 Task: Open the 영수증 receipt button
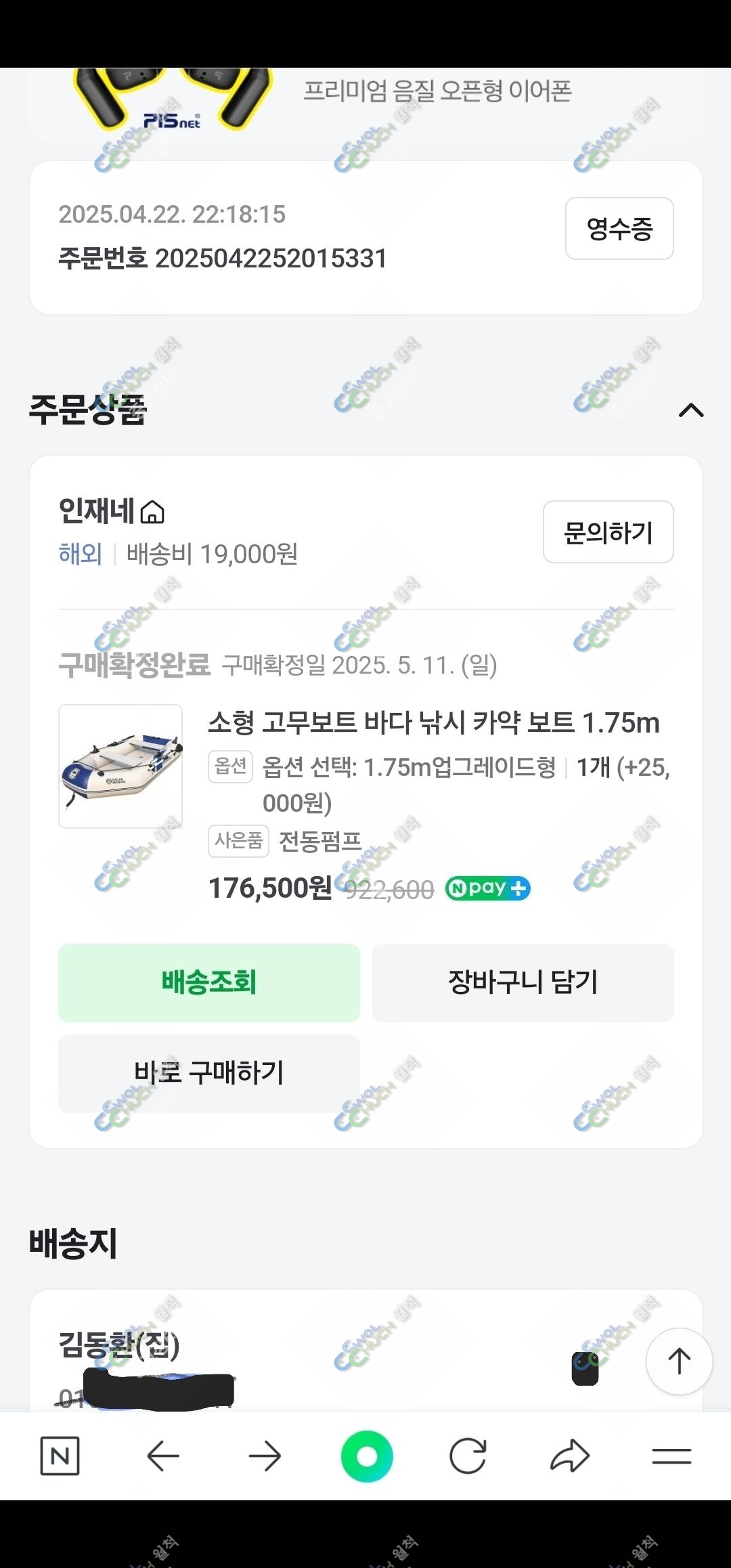(x=619, y=229)
